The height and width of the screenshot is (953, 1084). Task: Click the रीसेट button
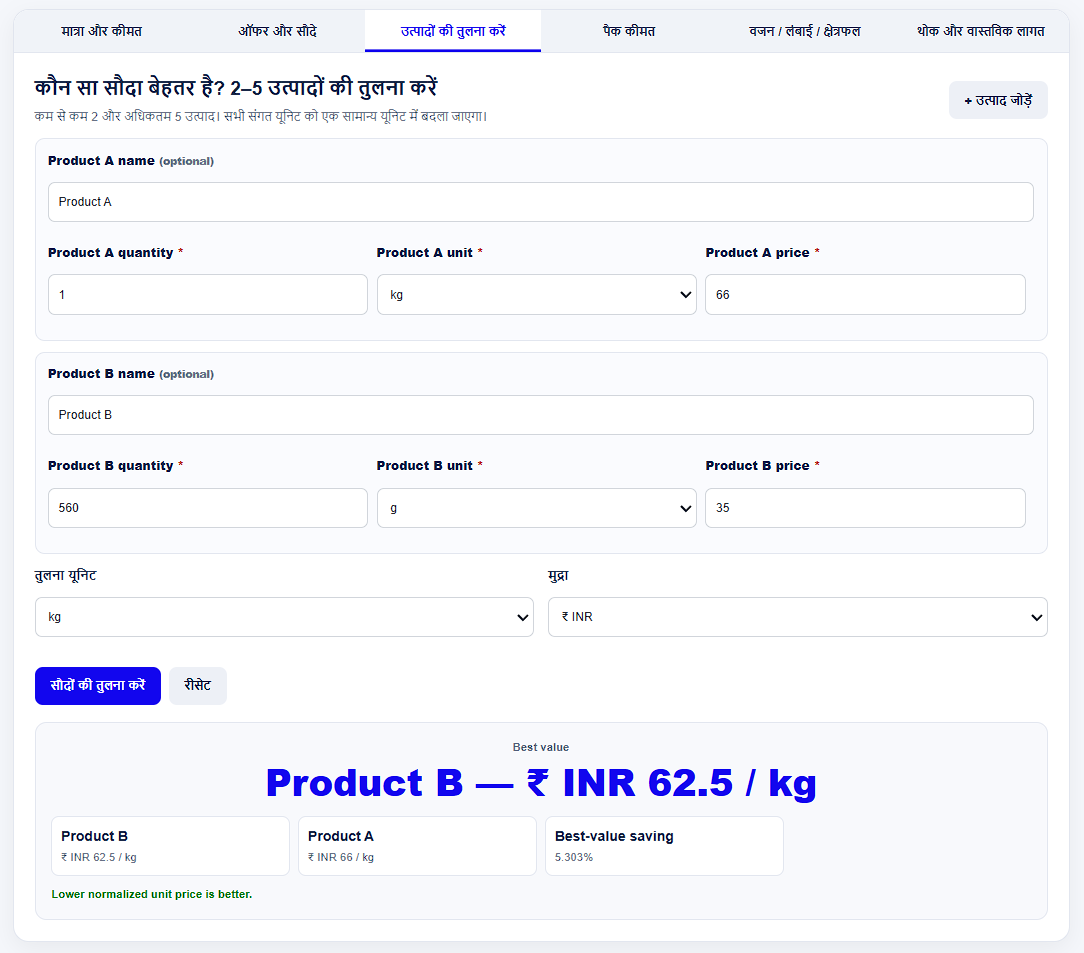tap(198, 686)
